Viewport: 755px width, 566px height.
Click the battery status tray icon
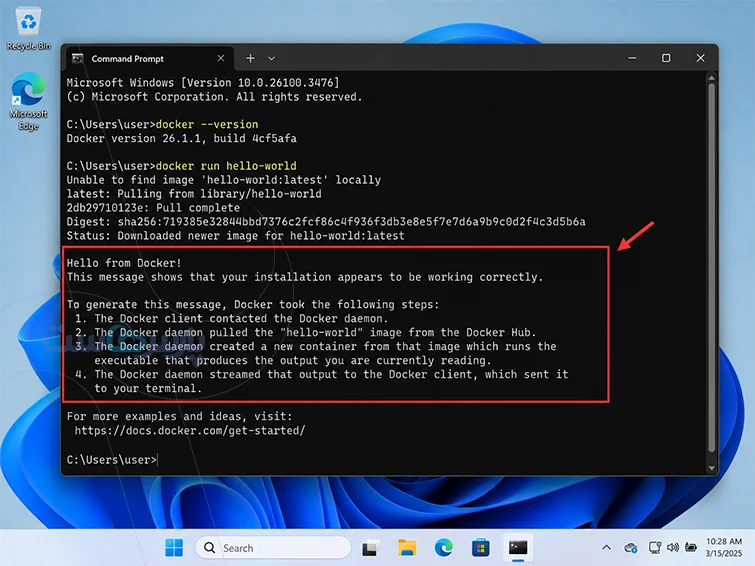point(691,548)
